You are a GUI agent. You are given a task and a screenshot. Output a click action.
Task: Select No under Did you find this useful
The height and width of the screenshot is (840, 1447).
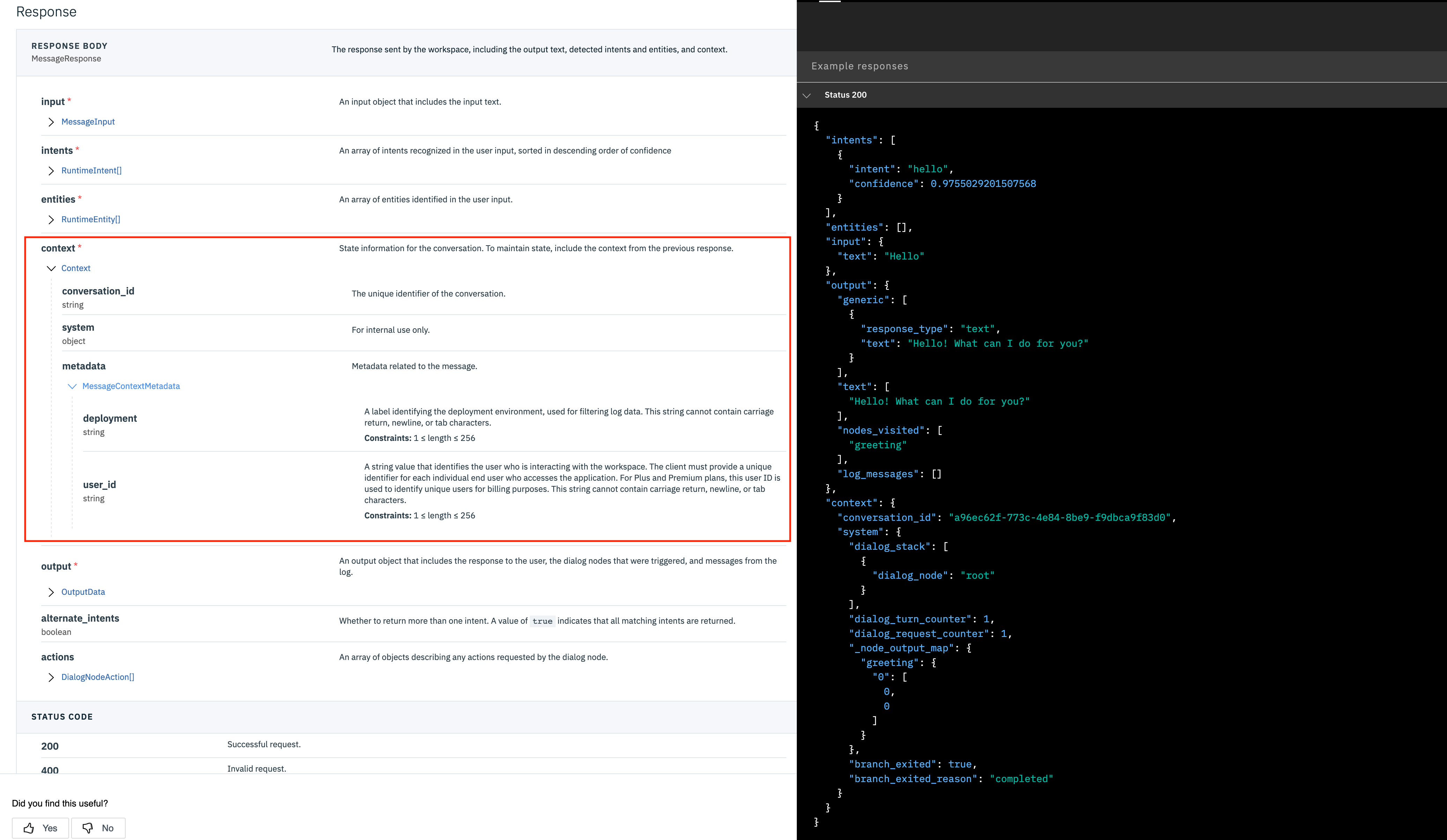tap(98, 828)
